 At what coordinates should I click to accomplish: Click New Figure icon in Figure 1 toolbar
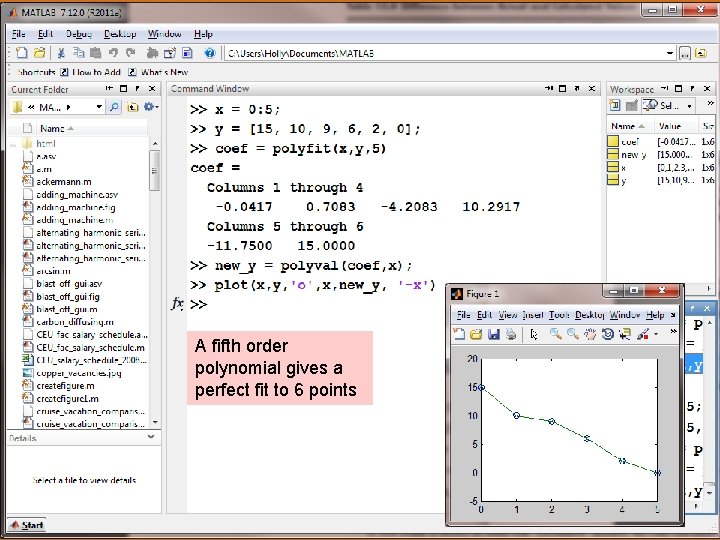click(x=459, y=334)
